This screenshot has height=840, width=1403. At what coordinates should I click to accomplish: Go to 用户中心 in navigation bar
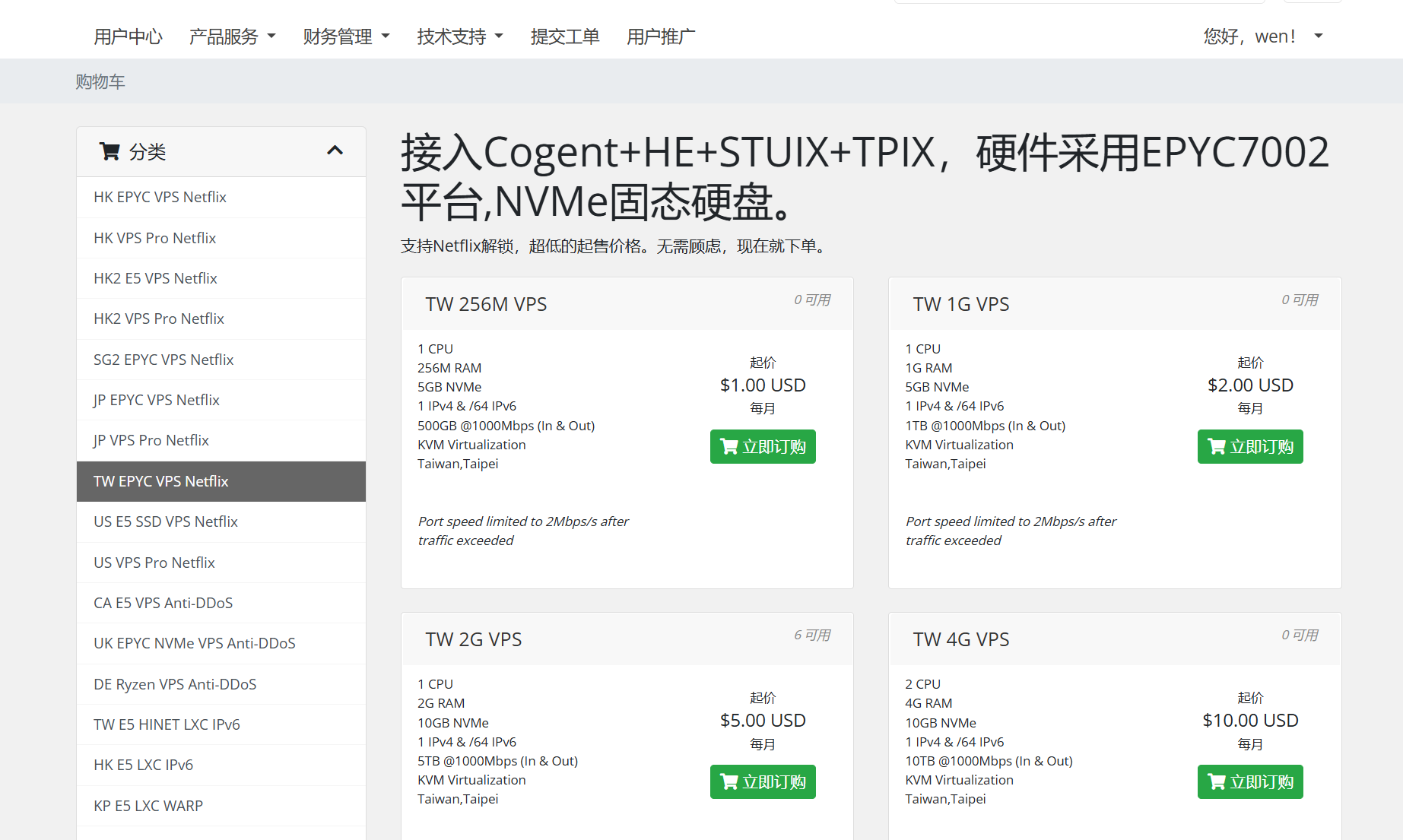[128, 36]
